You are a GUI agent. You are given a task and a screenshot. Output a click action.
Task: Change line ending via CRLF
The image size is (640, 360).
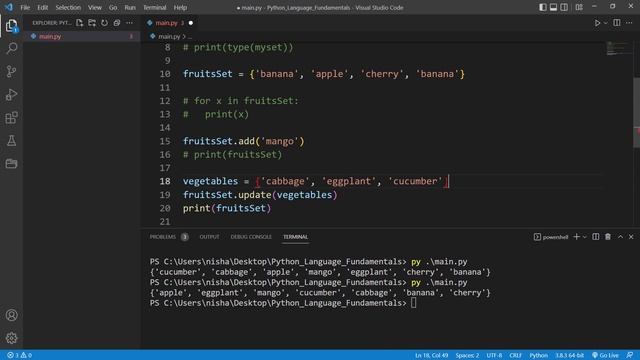click(x=516, y=355)
